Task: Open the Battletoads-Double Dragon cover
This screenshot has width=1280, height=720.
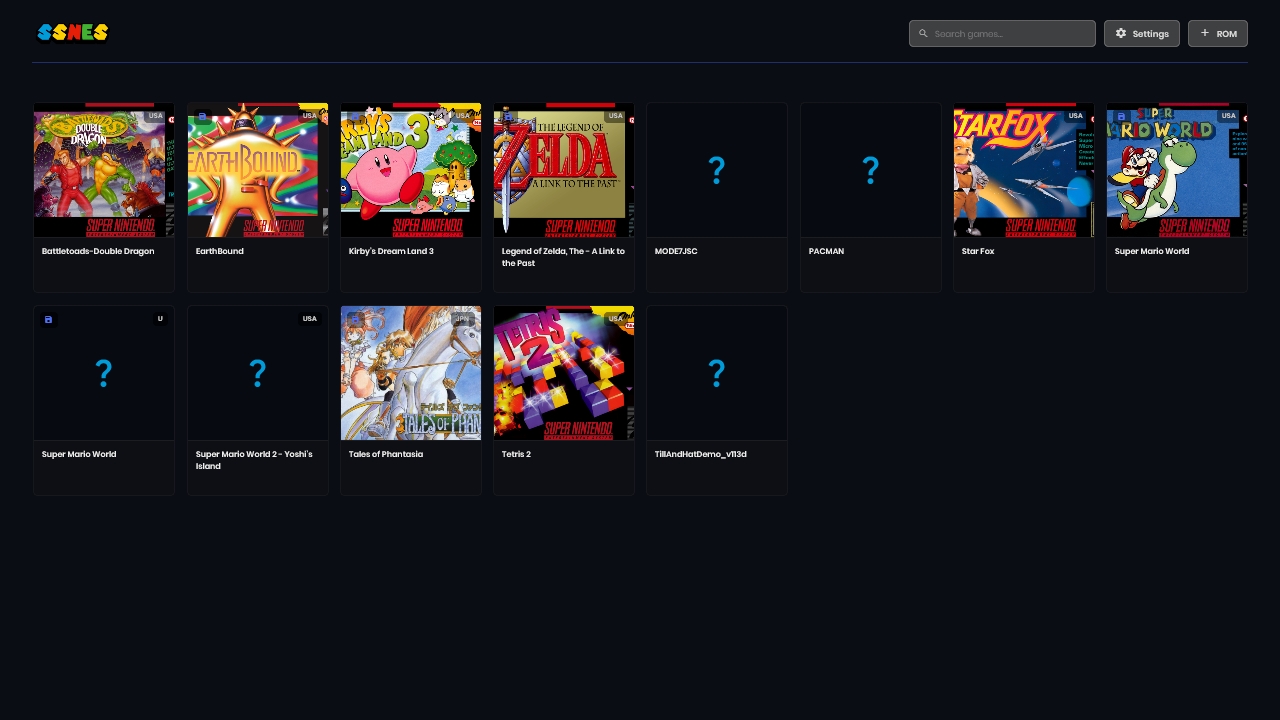Action: pyautogui.click(x=104, y=171)
